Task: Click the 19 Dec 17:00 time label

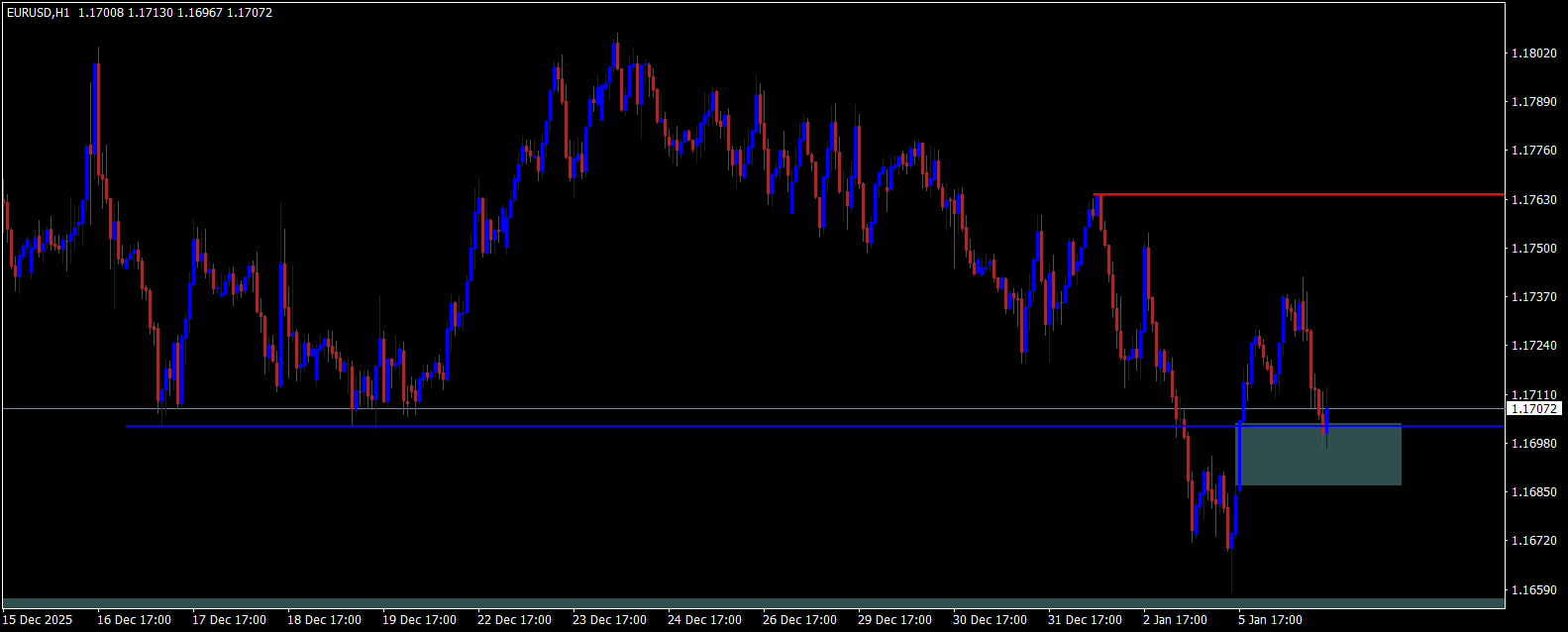Action: (x=419, y=620)
